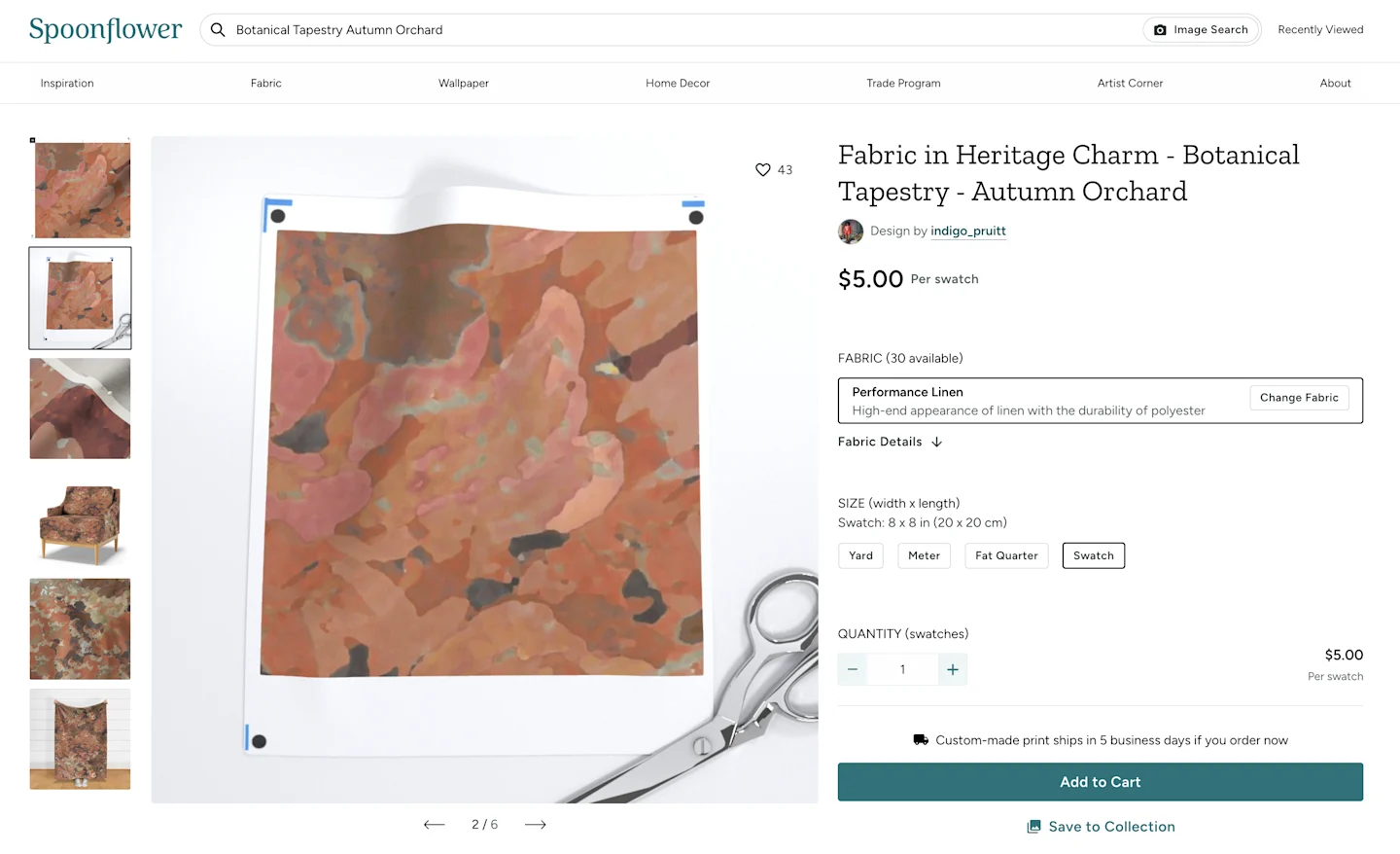Select the Wallpaper menu item
Viewport: 1400px width, 854px height.
464,83
